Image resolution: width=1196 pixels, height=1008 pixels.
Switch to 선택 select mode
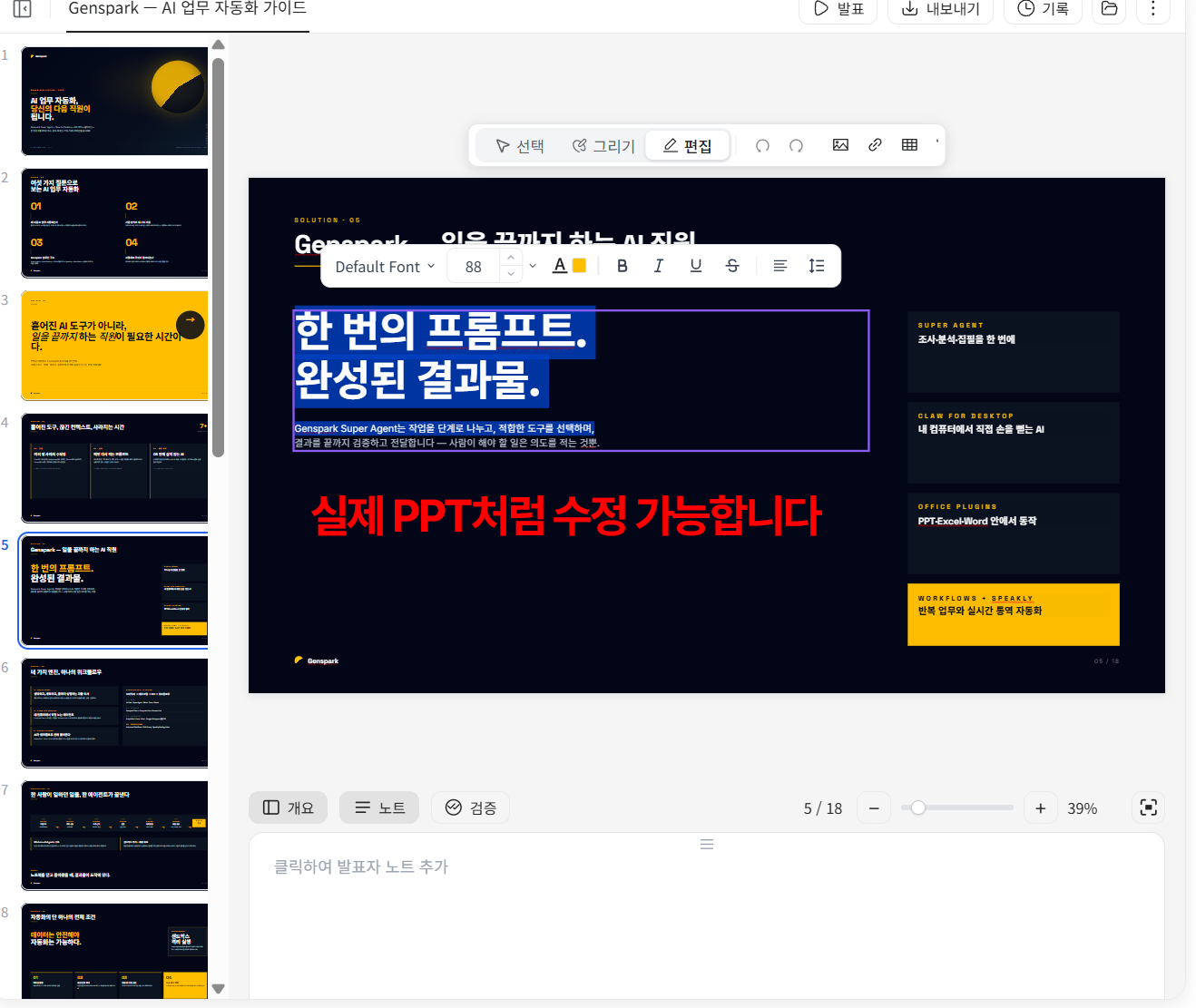520,146
